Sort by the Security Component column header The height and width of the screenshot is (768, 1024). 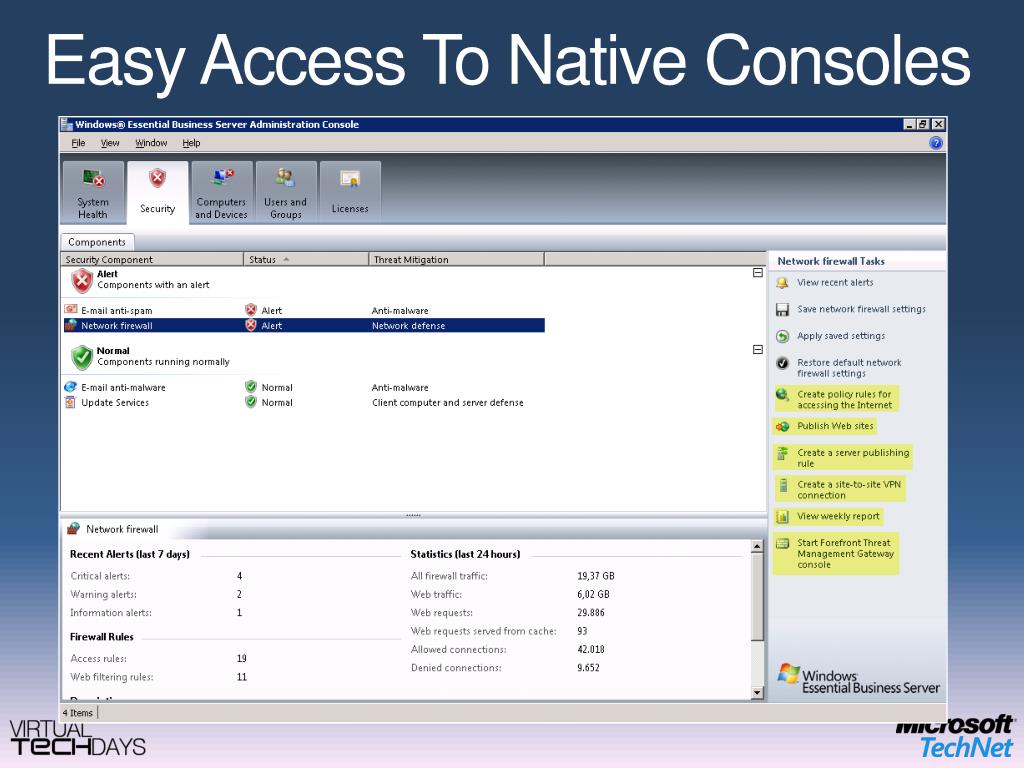(x=152, y=259)
